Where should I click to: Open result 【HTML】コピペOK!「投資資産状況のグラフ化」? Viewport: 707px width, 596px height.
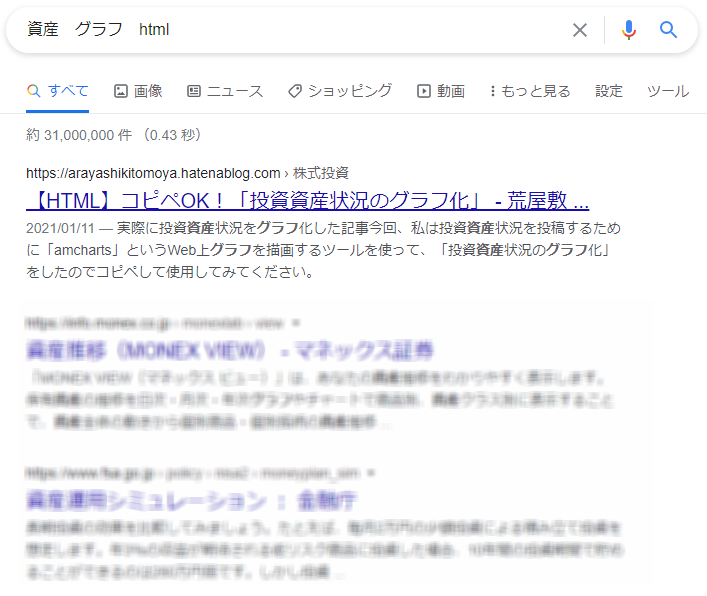[x=308, y=201]
